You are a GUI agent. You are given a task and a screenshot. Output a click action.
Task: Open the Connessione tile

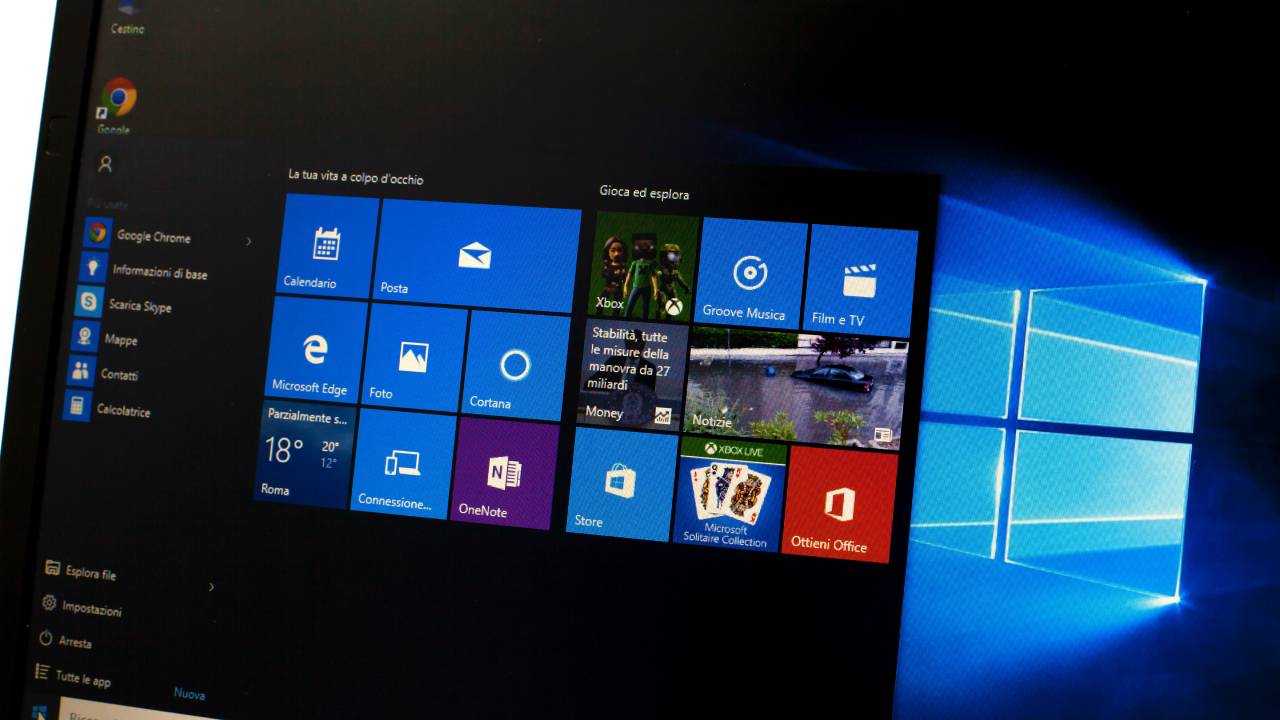tap(402, 462)
